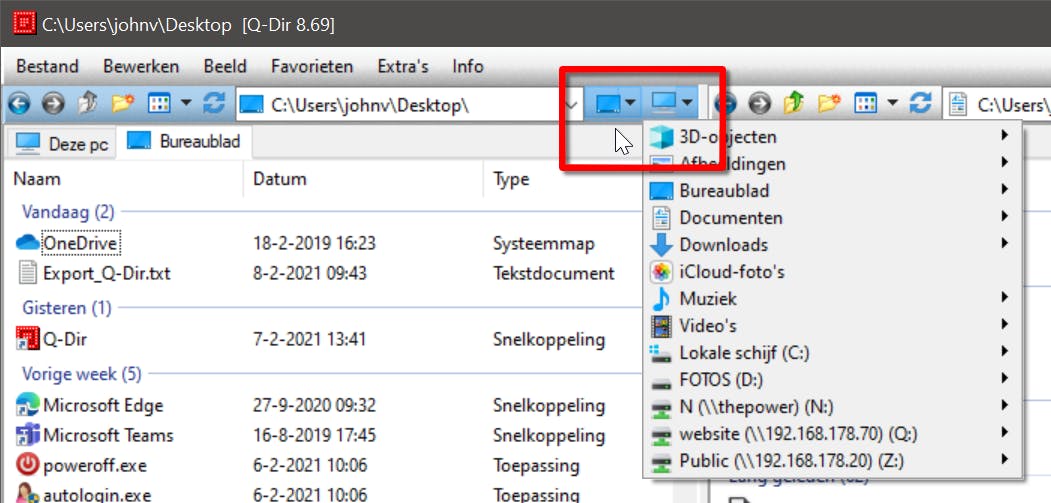The width and height of the screenshot is (1051, 503).
Task: Click the poweroff.exe power icon
Action: click(28, 465)
